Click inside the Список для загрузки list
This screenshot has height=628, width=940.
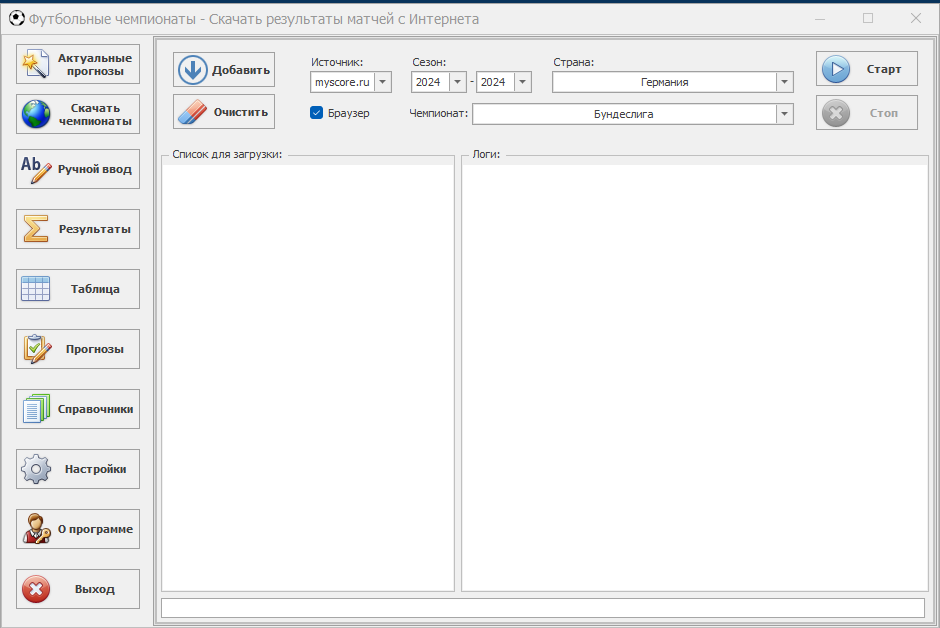[x=308, y=378]
